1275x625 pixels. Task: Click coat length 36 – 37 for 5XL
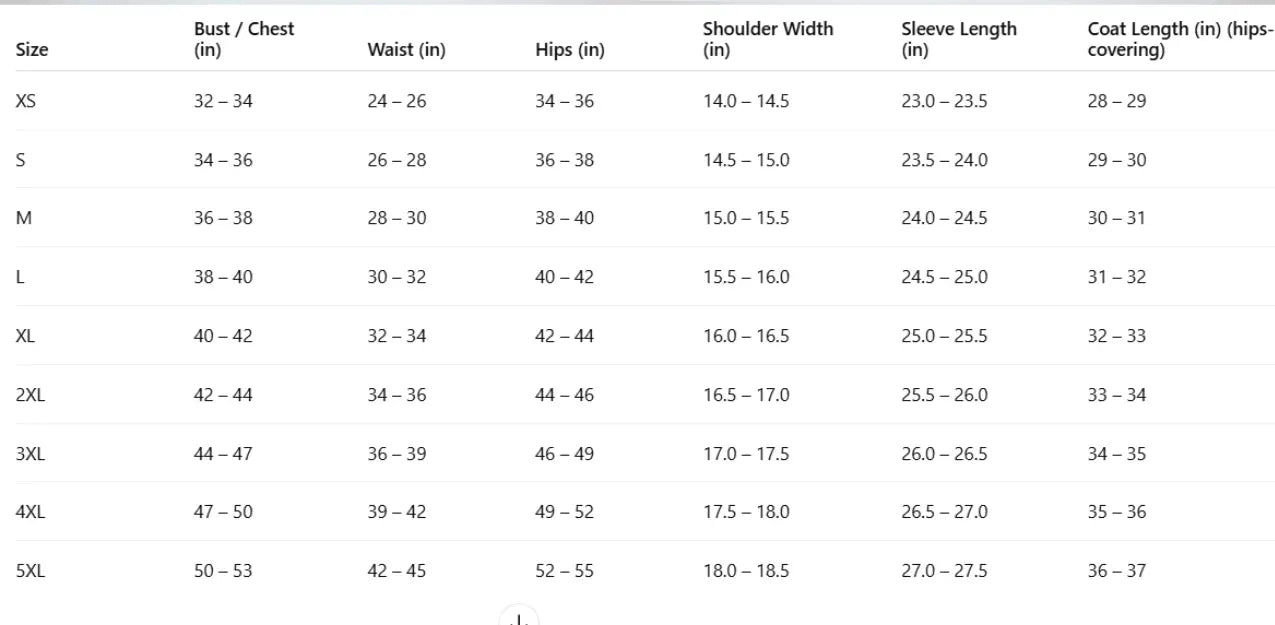(x=1116, y=571)
